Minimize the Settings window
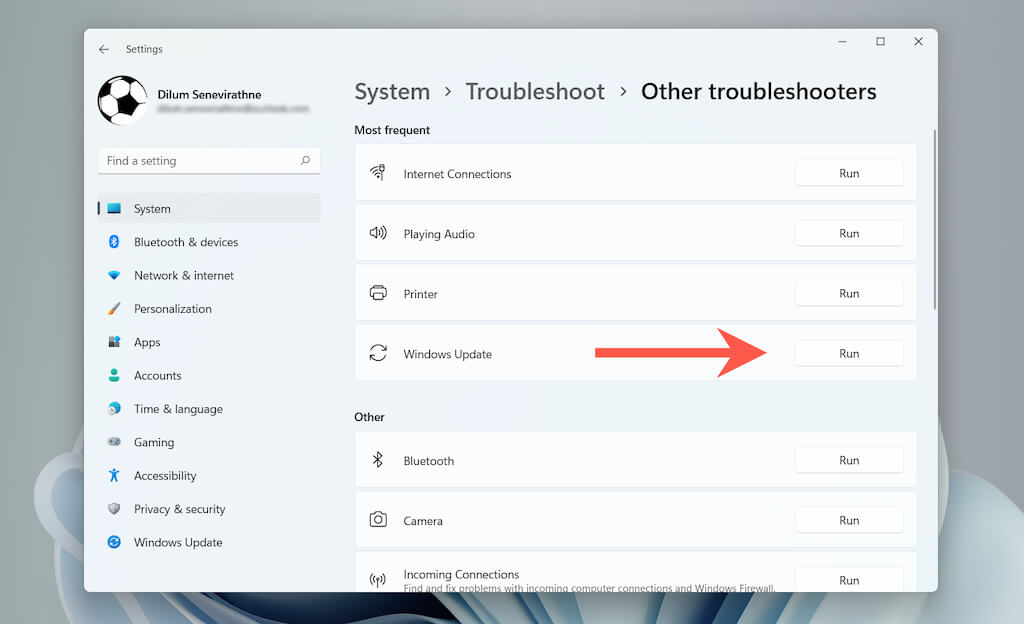The width and height of the screenshot is (1024, 624). click(x=842, y=42)
